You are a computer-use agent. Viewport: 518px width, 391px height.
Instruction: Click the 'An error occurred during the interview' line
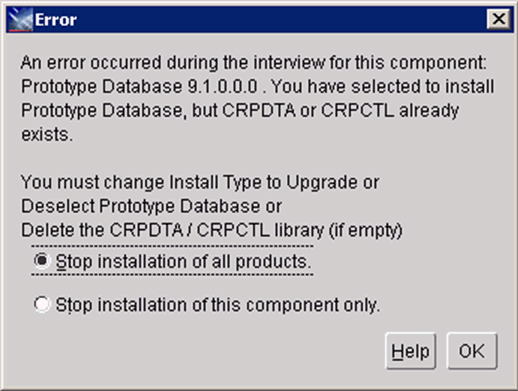point(253,63)
